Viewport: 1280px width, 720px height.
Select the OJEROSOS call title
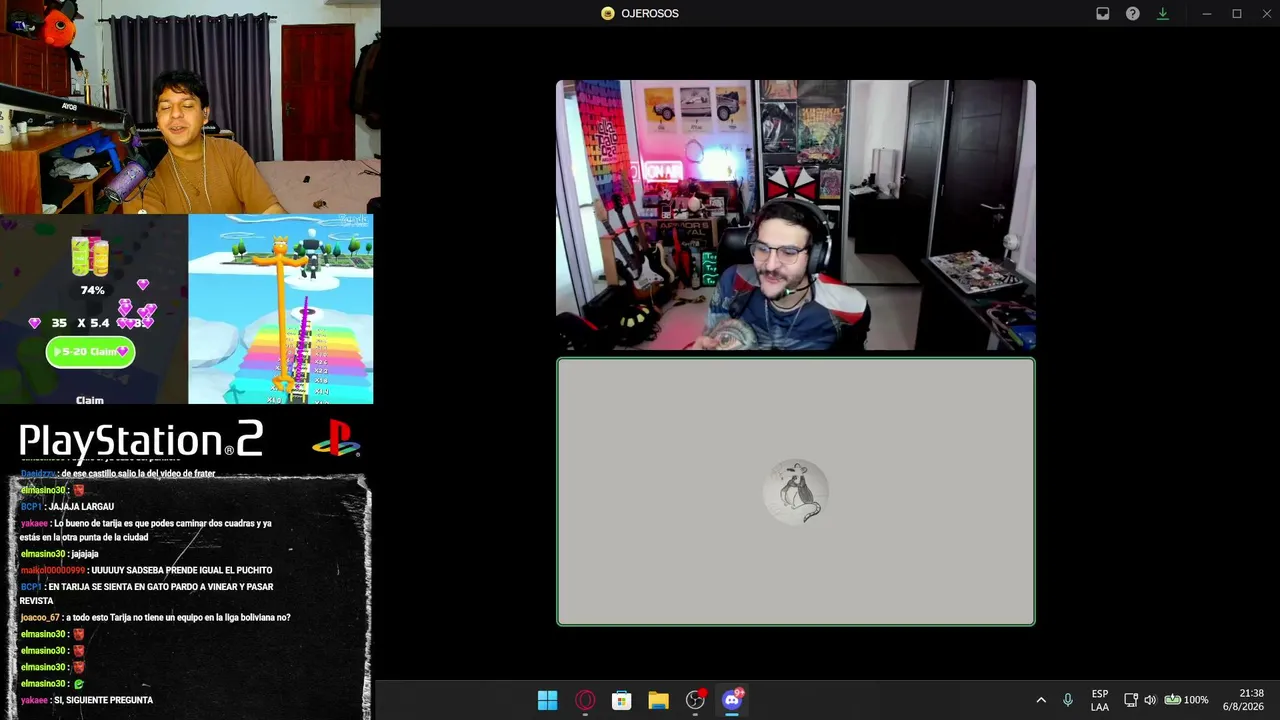click(x=650, y=14)
